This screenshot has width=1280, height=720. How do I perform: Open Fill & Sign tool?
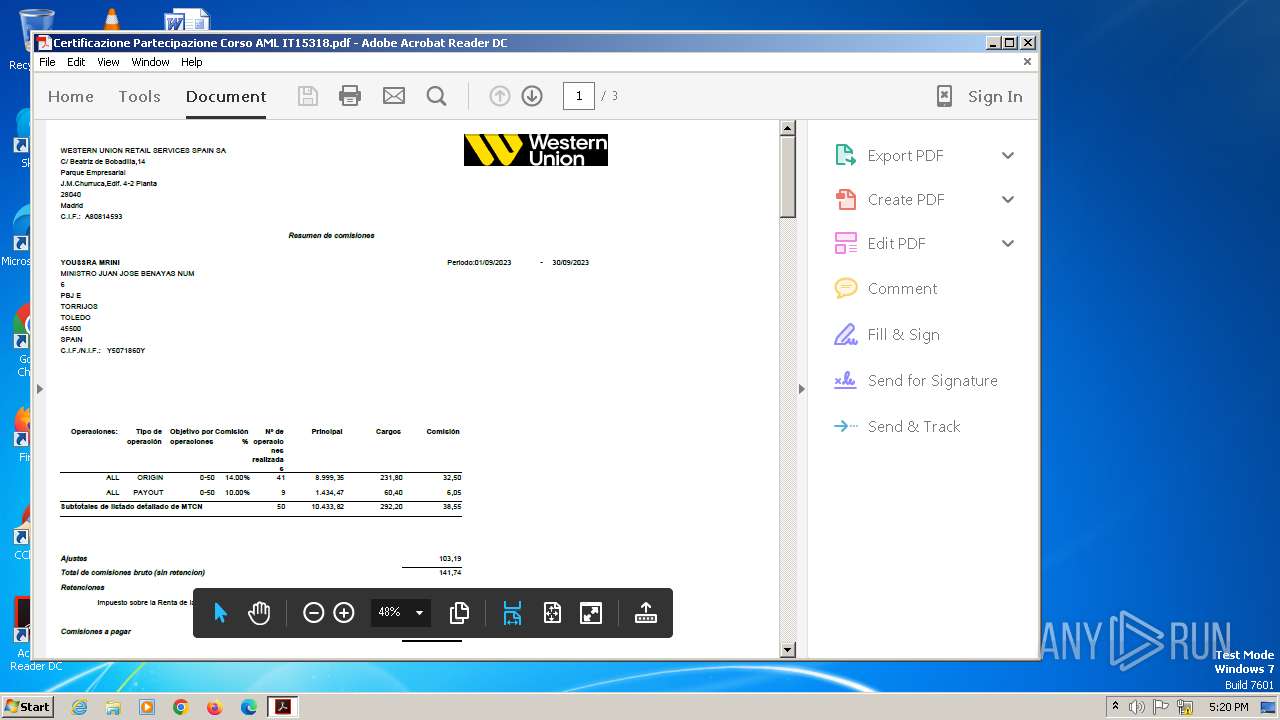click(x=903, y=334)
